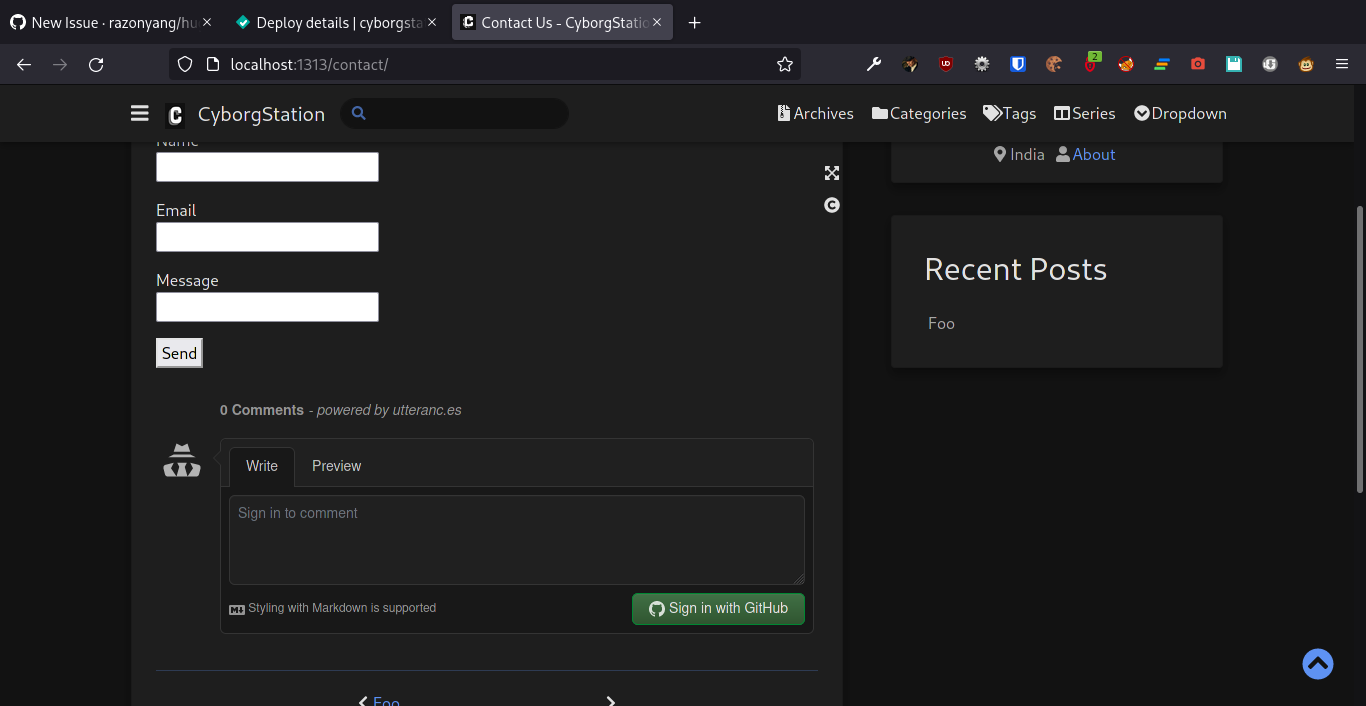Click the search magnifier icon

tap(358, 113)
